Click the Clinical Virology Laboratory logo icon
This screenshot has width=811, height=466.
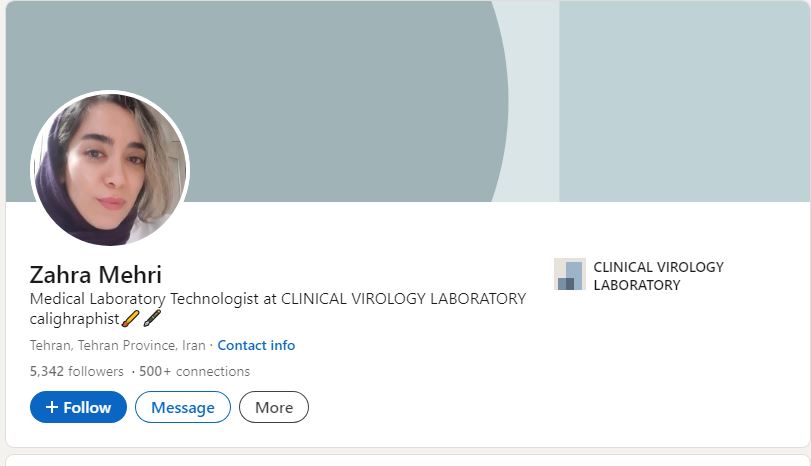click(x=569, y=274)
